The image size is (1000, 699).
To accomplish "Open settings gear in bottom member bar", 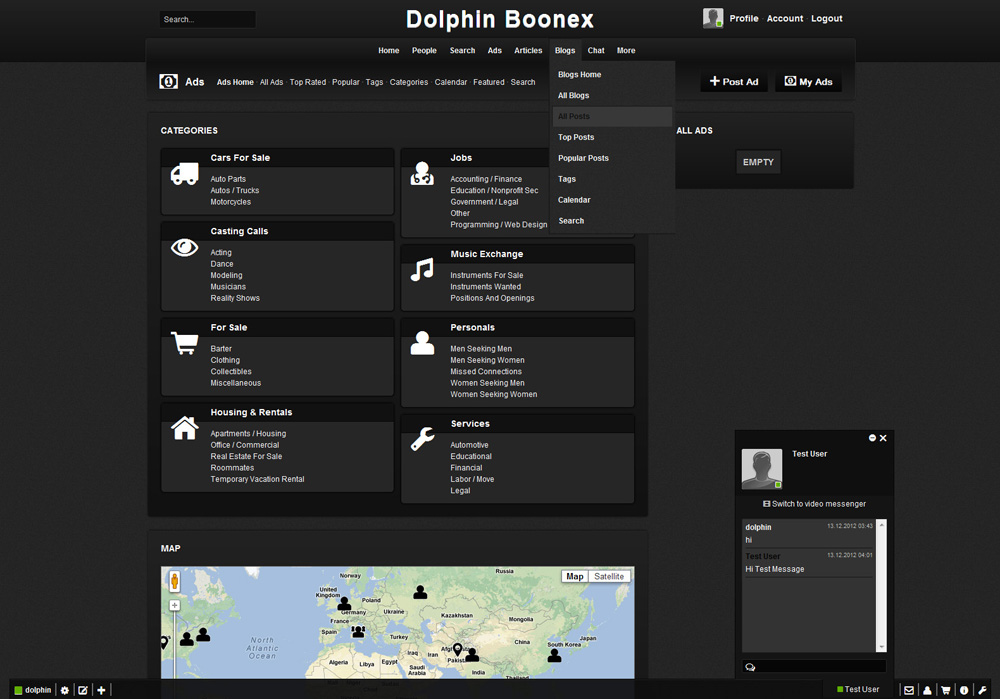I will point(64,690).
